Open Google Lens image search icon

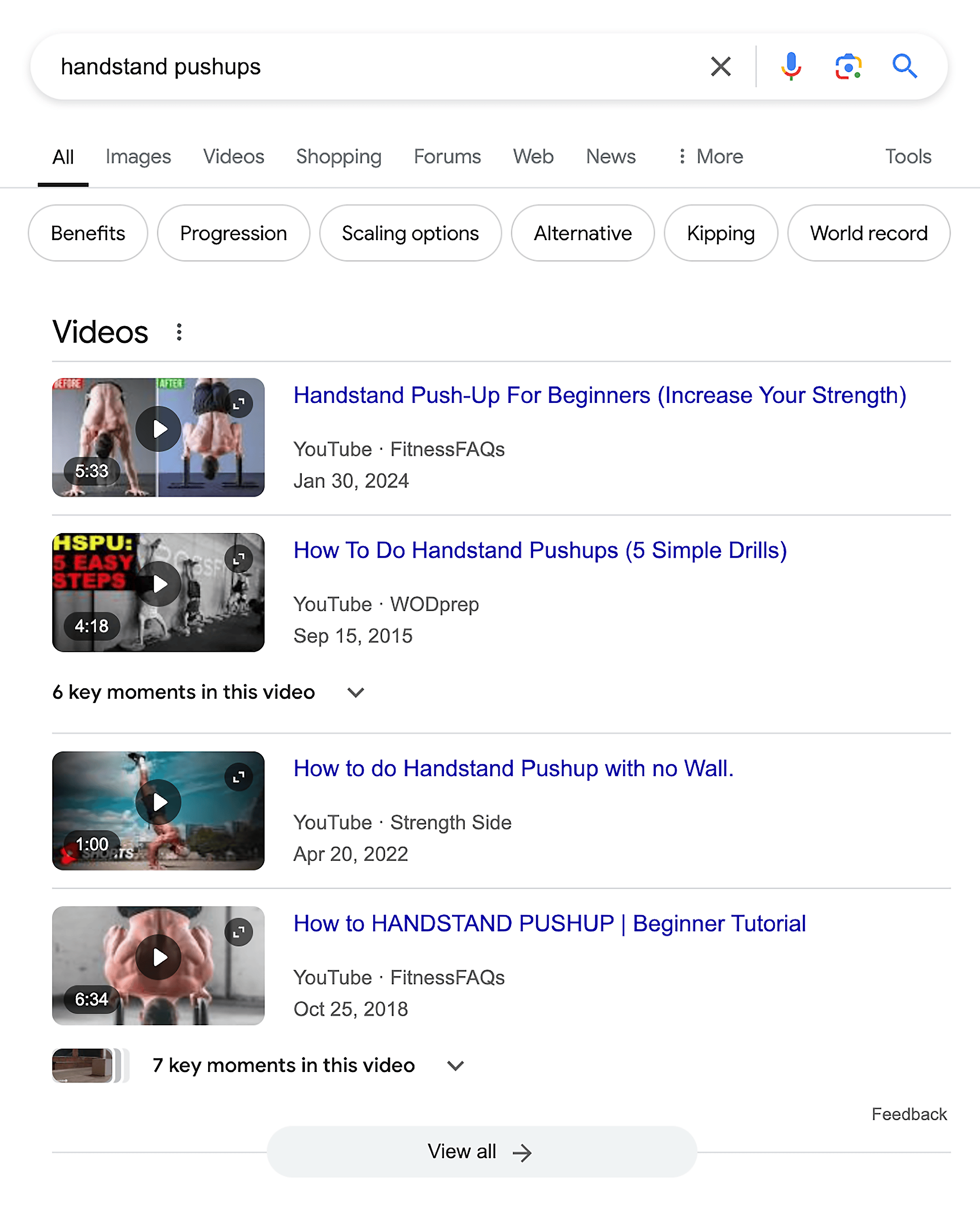(848, 67)
